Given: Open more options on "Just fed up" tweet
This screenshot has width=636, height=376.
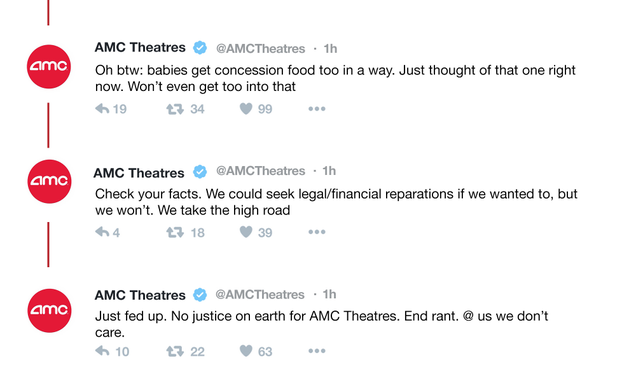Looking at the screenshot, I should click(x=317, y=351).
